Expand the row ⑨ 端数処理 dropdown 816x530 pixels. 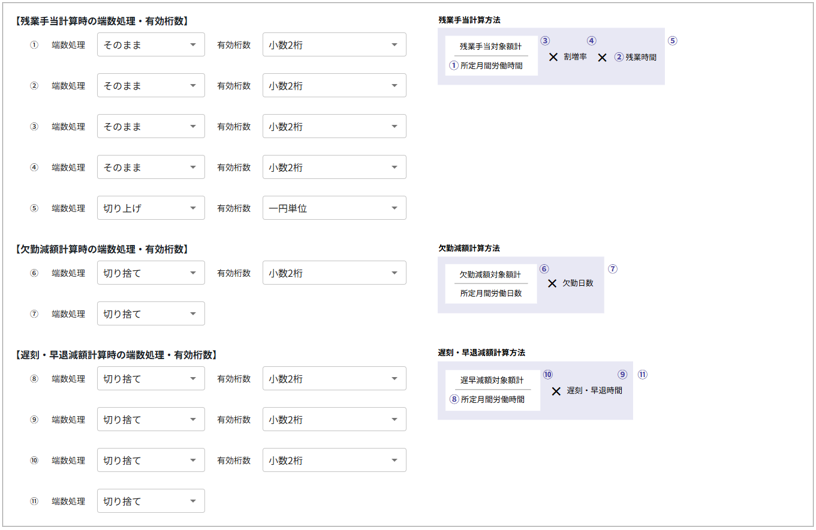click(x=151, y=420)
